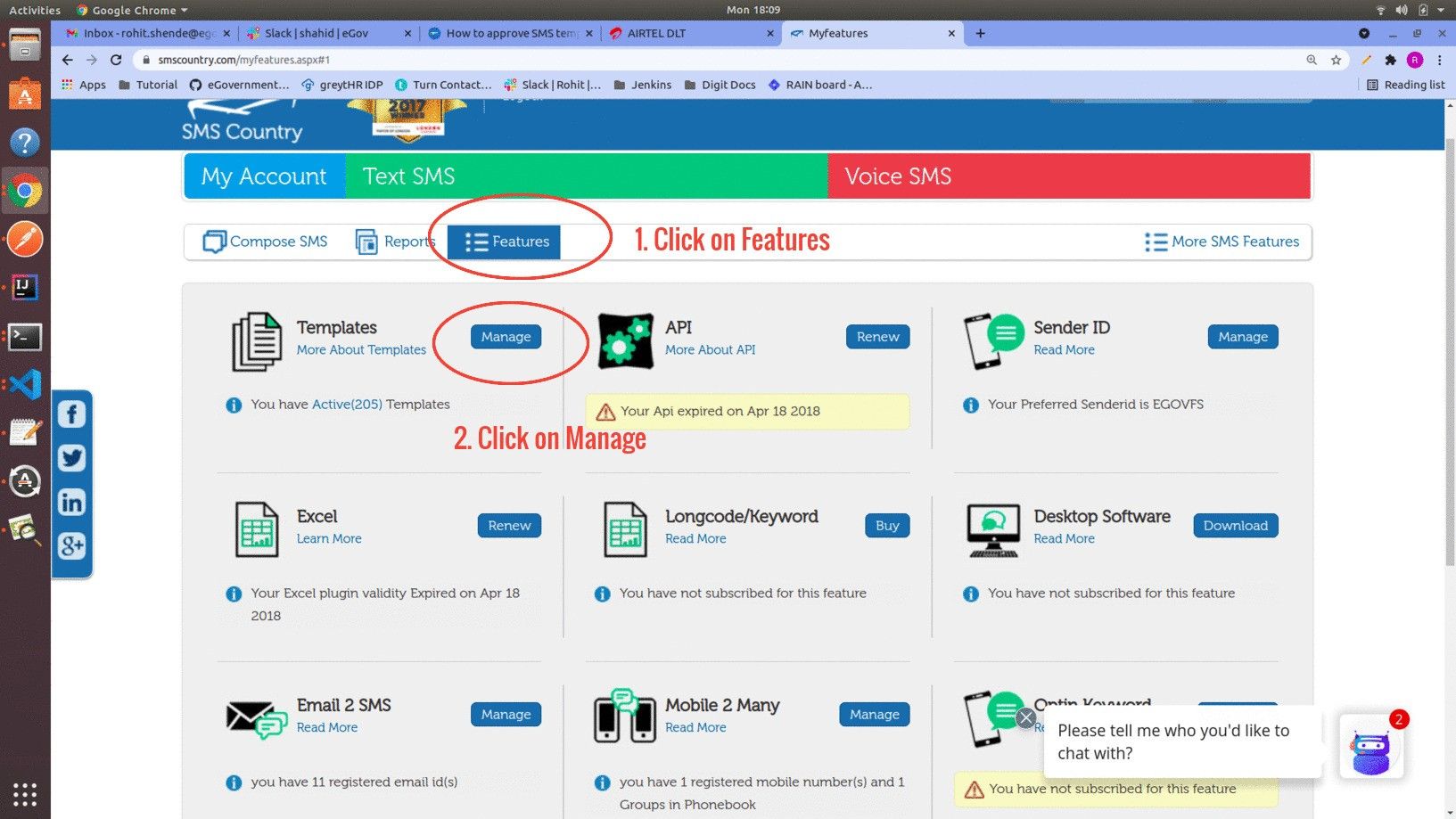Expand More SMS Features list
Viewport: 1456px width, 819px height.
(x=1222, y=242)
